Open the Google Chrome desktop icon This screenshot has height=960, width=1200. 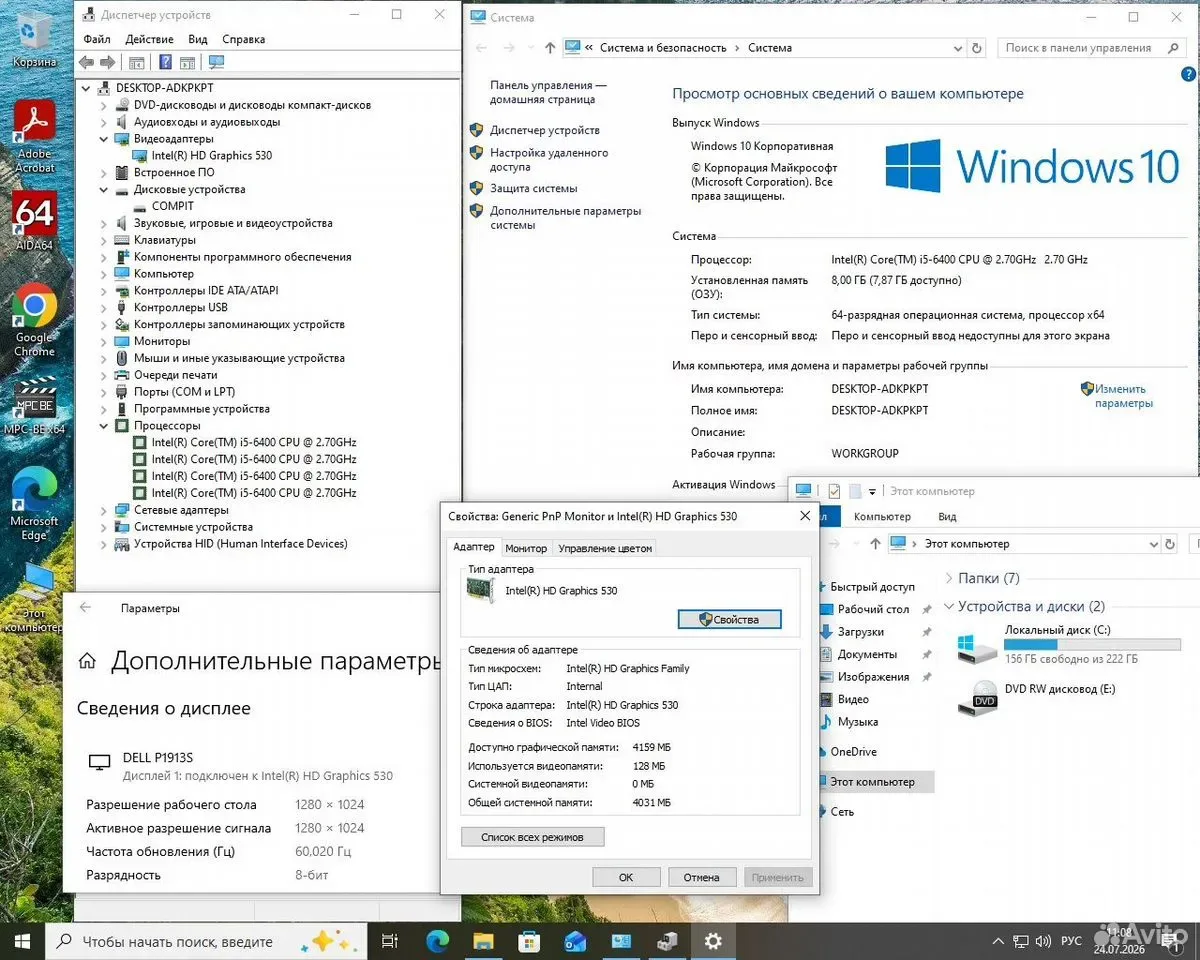pyautogui.click(x=34, y=322)
